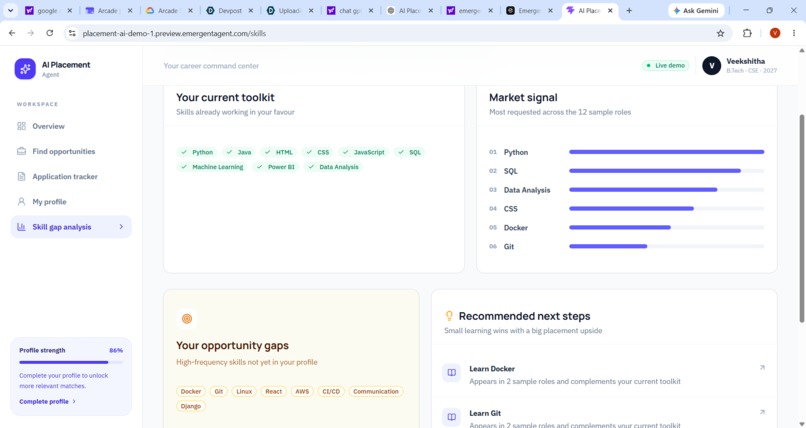Go to Find opportunities
The width and height of the screenshot is (806, 428).
[x=71, y=151]
